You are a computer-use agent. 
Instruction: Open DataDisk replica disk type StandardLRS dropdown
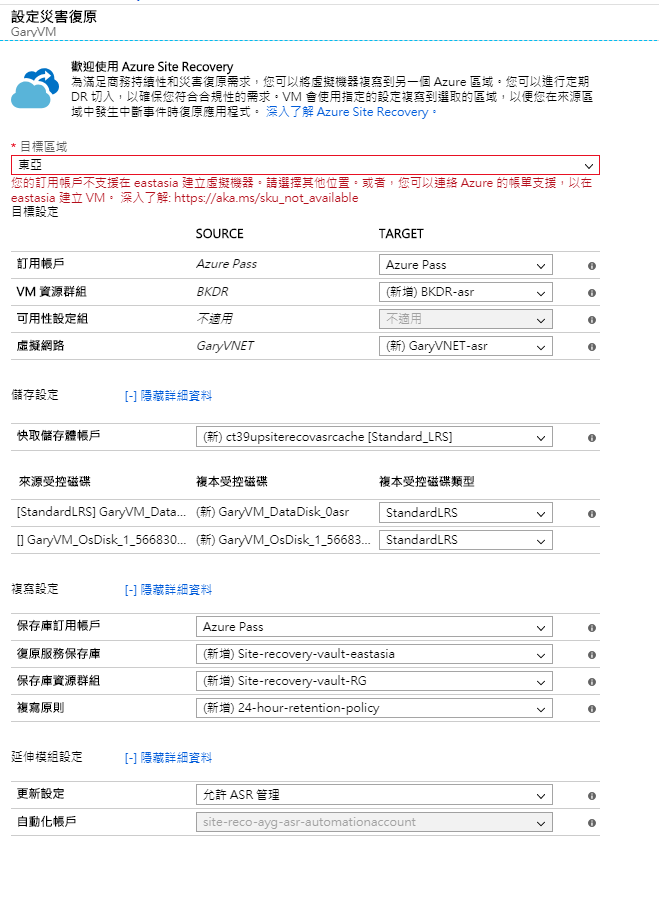point(465,512)
